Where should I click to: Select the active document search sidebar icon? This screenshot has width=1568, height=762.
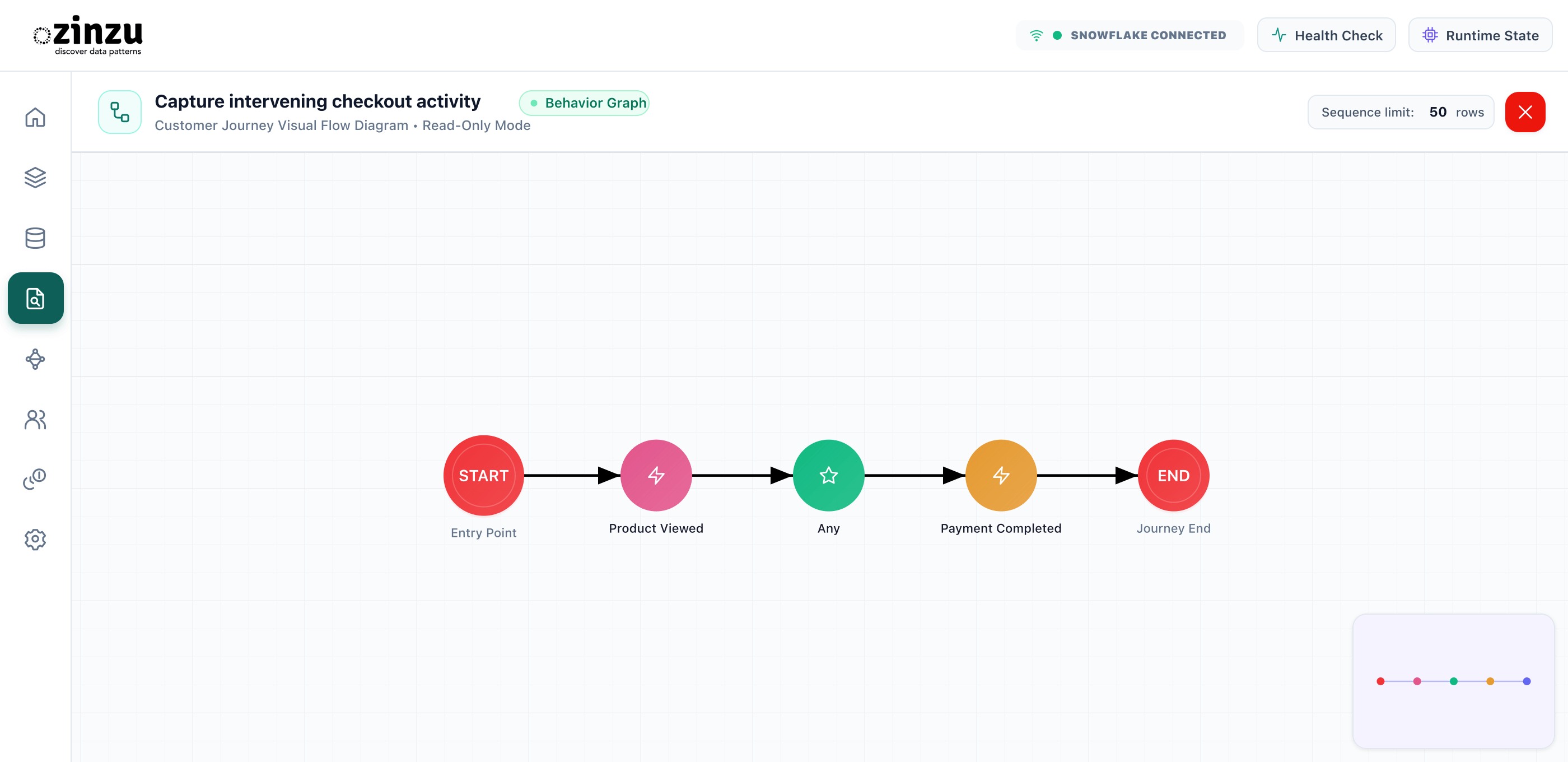(35, 298)
